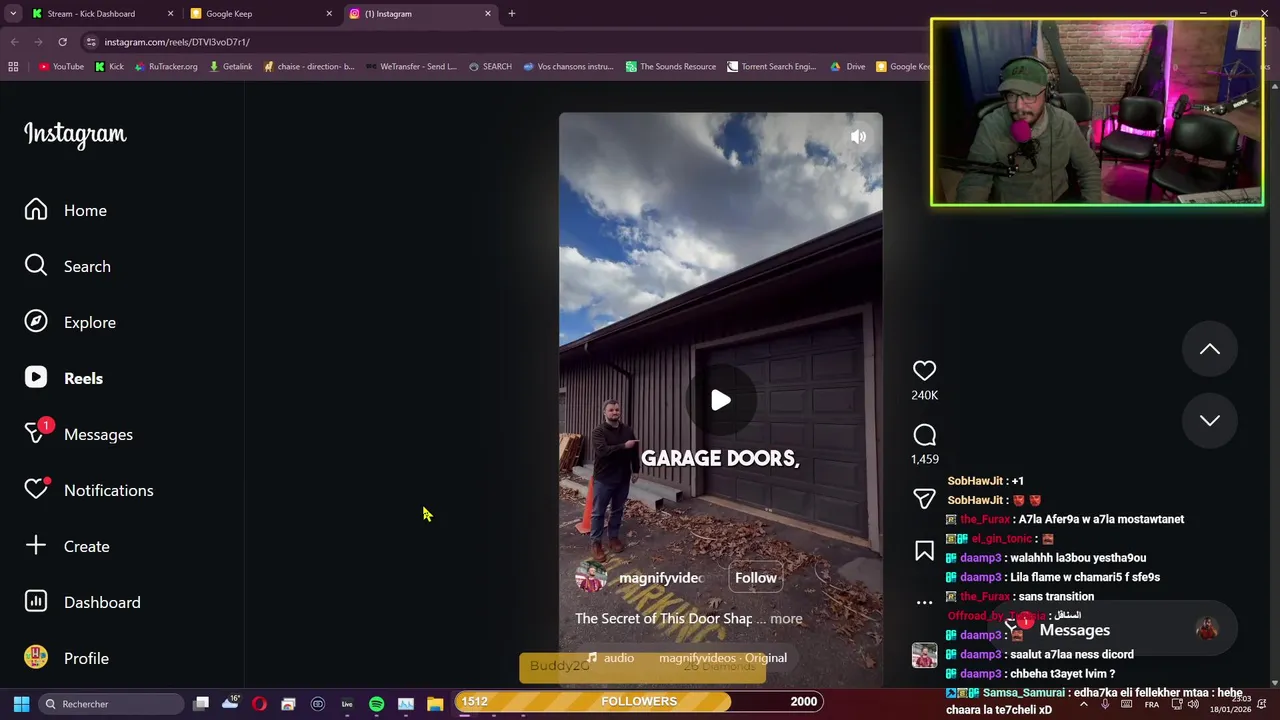
Task: Save the reel with the bookmark icon
Action: click(924, 551)
